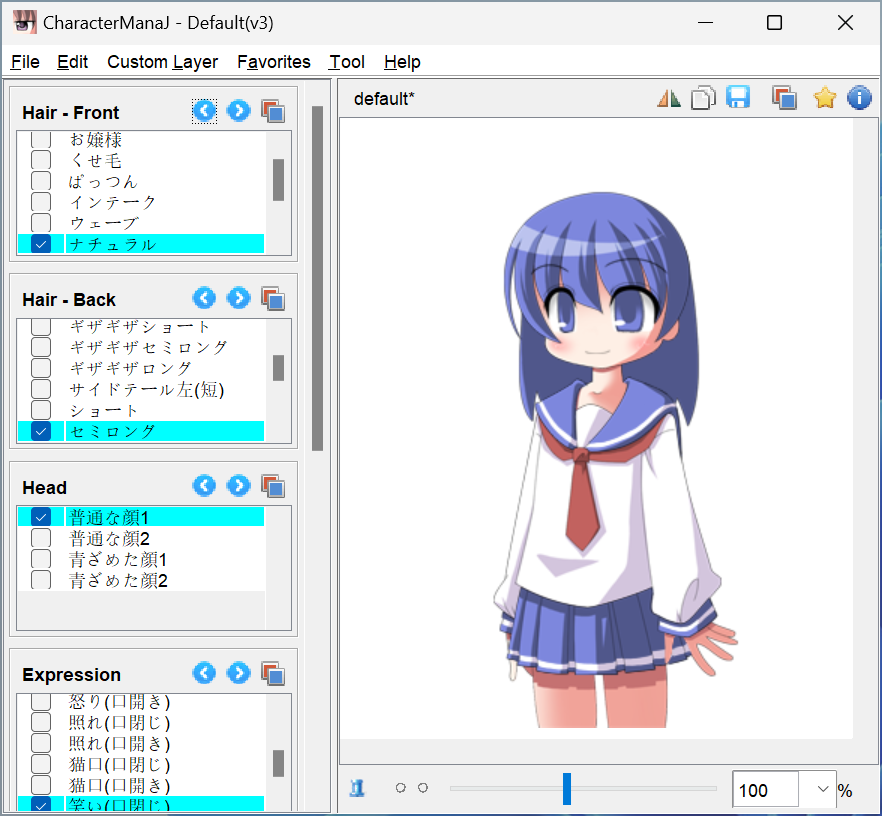Open the zoom percentage dropdown arrow
The image size is (882, 816).
coord(822,789)
